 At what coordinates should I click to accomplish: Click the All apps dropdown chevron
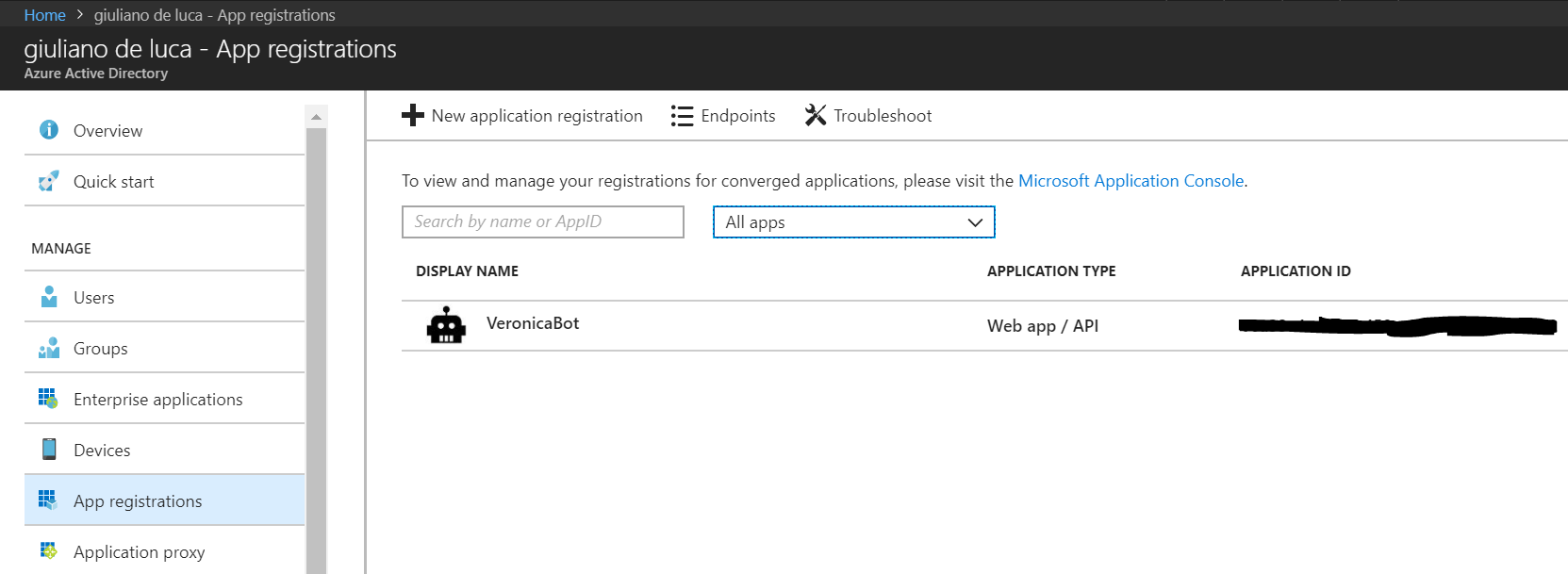click(975, 222)
